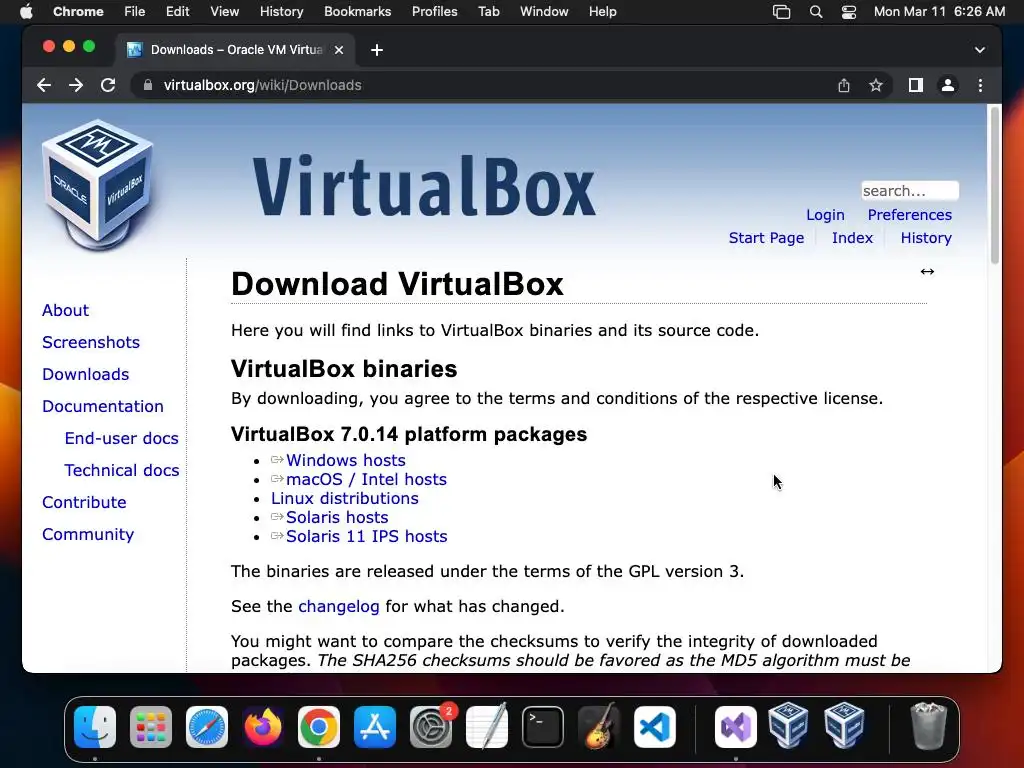The width and height of the screenshot is (1024, 768).
Task: Open TextEdit from the Dock
Action: [487, 727]
